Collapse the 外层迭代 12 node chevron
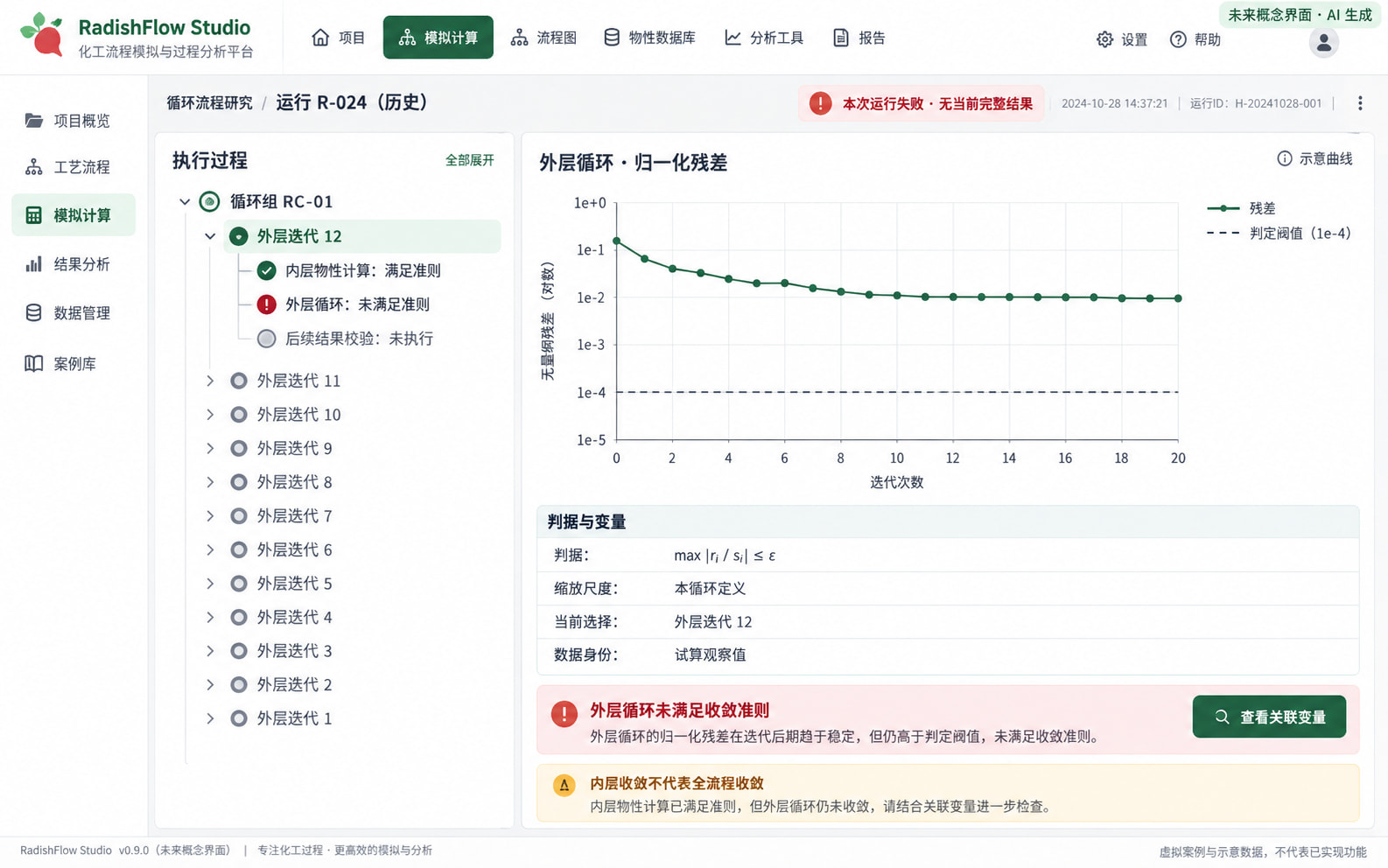Image resolution: width=1388 pixels, height=868 pixels. (x=210, y=236)
